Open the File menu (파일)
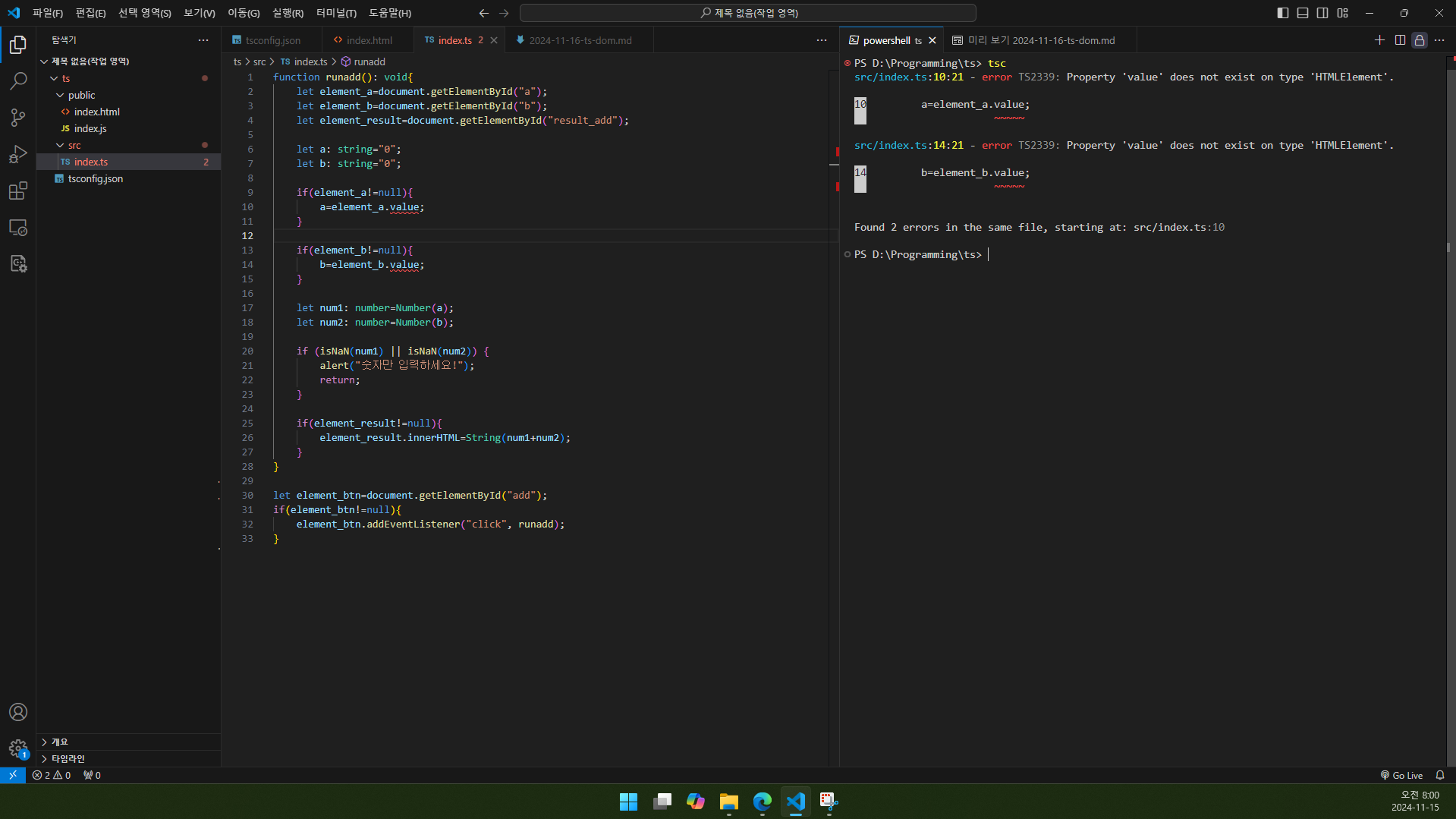 47,13
